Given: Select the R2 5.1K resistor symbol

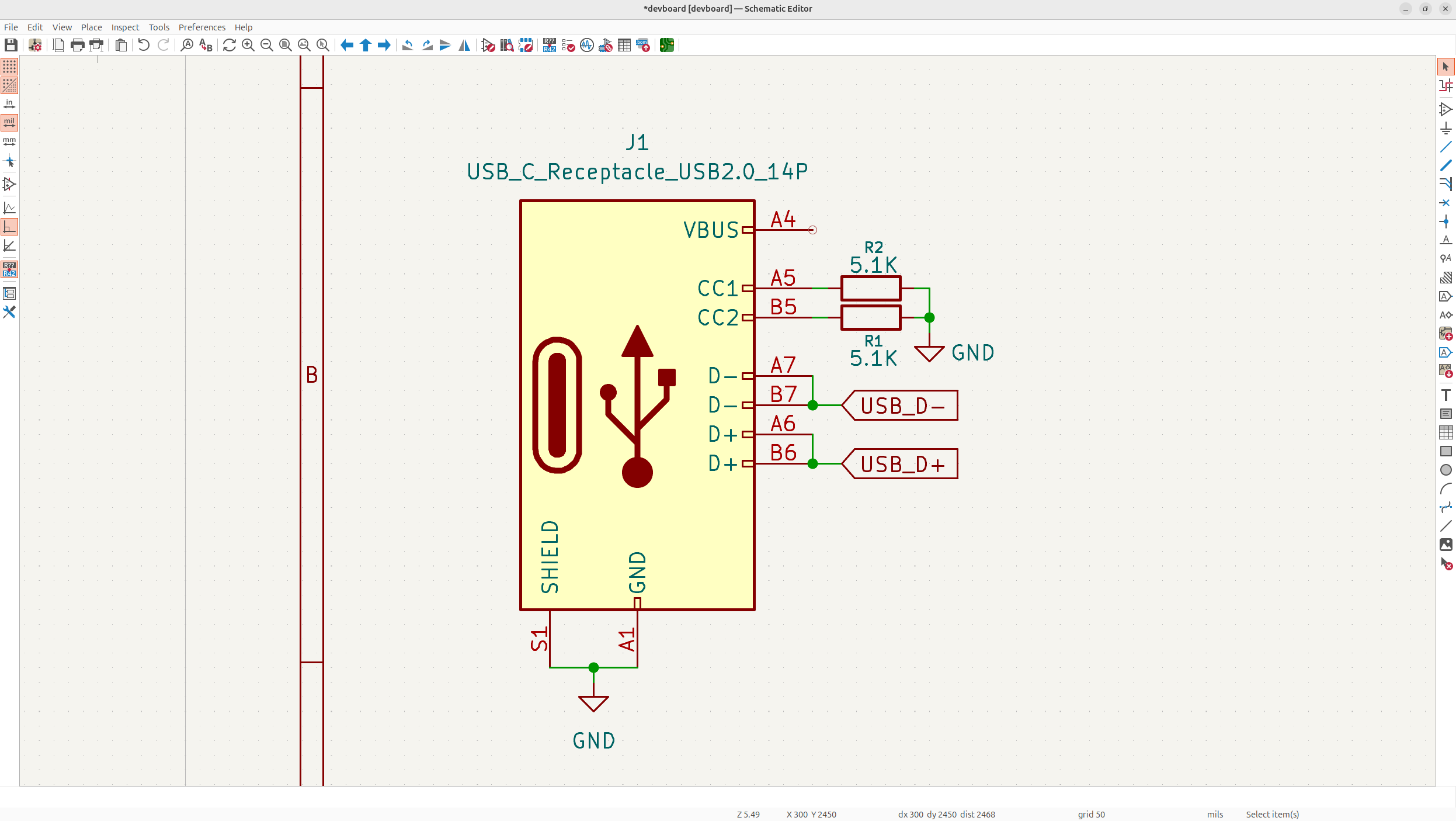Looking at the screenshot, I should (870, 288).
